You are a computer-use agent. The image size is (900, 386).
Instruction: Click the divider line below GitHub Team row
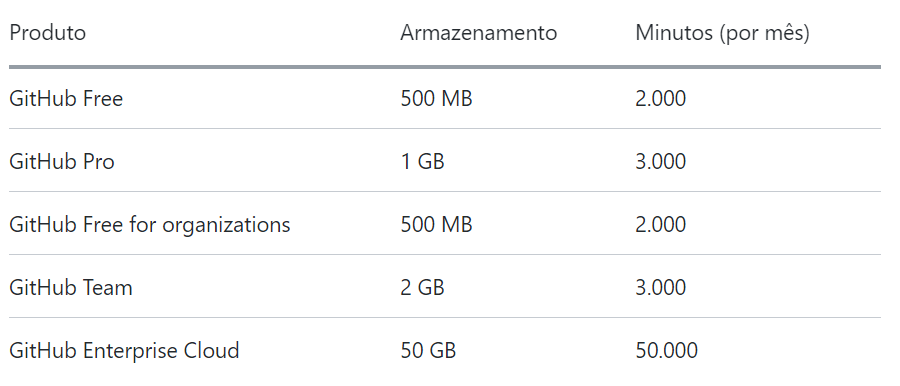pos(445,318)
